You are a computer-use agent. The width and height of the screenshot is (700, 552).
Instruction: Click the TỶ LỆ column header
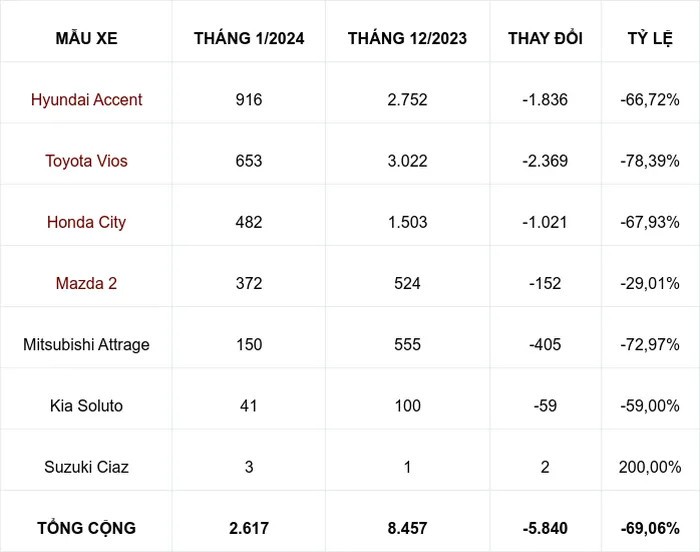(x=649, y=39)
